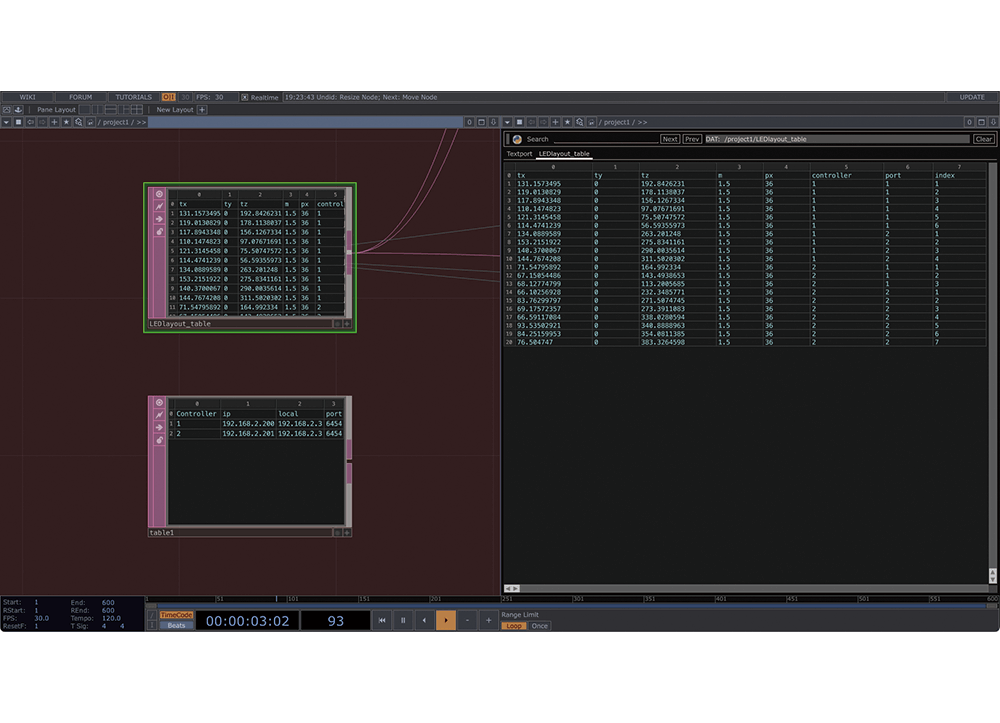Open the right pane type dropdown arrow

(x=507, y=122)
